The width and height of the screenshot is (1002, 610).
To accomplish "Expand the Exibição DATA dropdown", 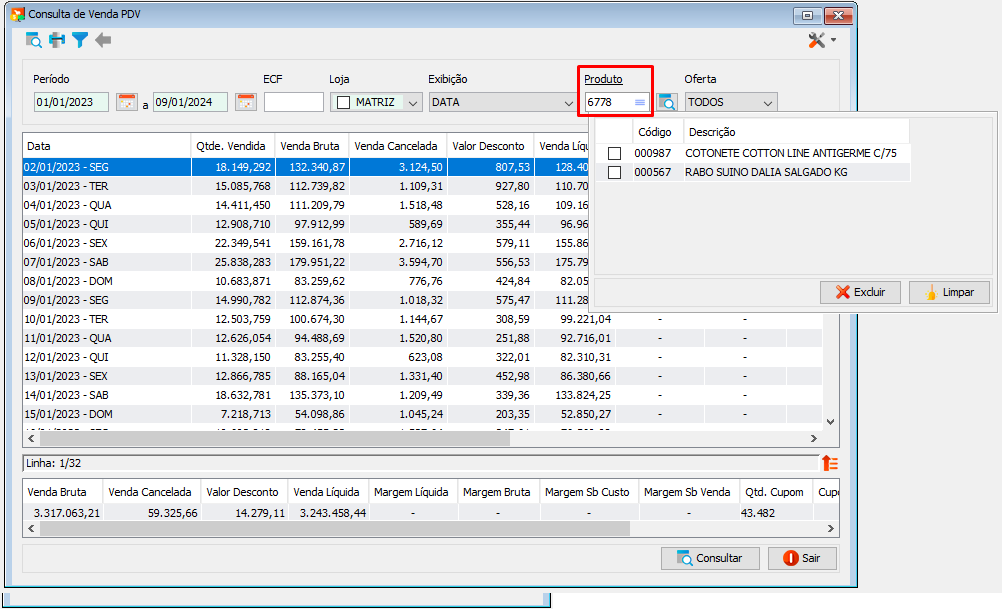I will (568, 102).
